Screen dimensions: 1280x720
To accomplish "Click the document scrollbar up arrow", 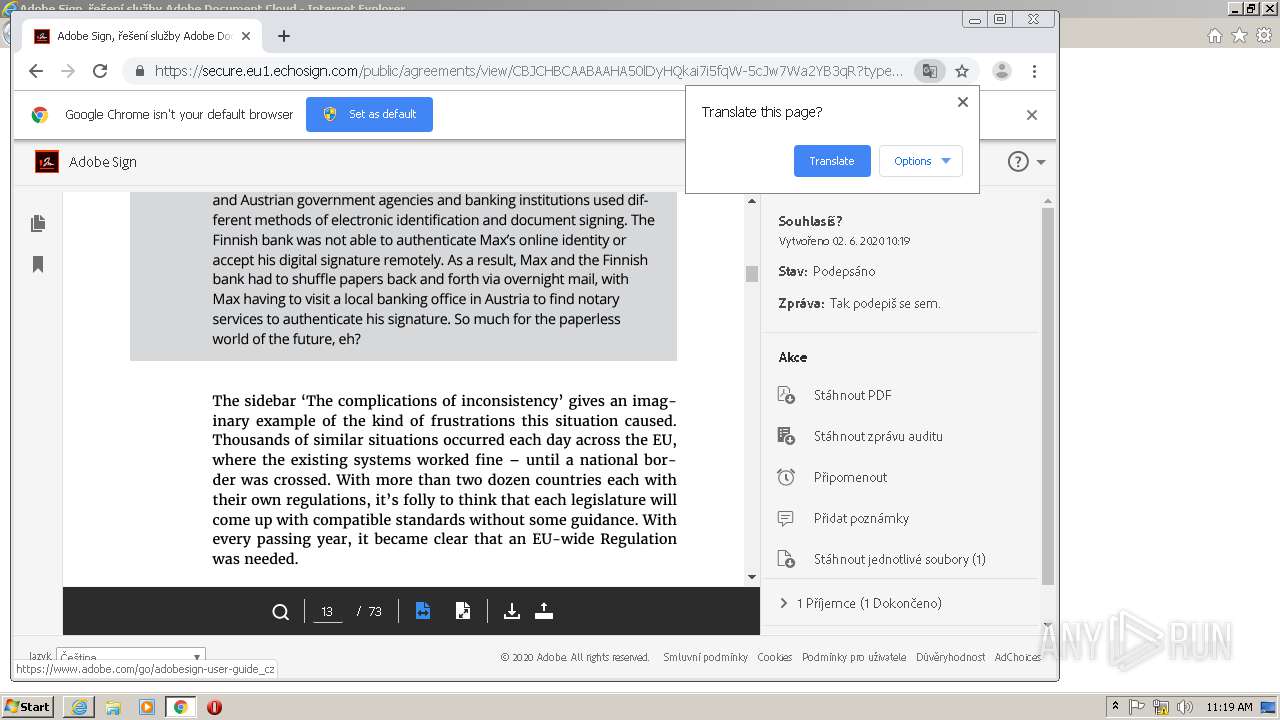I will point(752,201).
